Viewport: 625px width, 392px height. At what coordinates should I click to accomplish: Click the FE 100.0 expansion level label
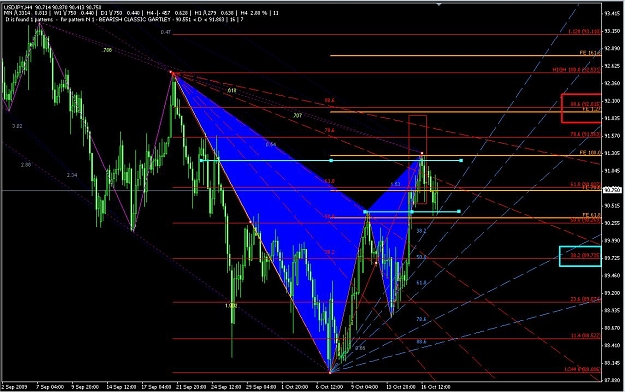point(590,153)
